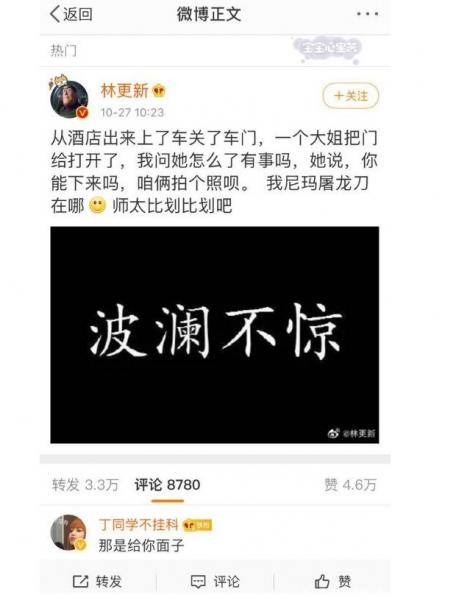456x600 pixels.
Task: Click the VIP crown badge beside 林更新
Action: coord(159,91)
